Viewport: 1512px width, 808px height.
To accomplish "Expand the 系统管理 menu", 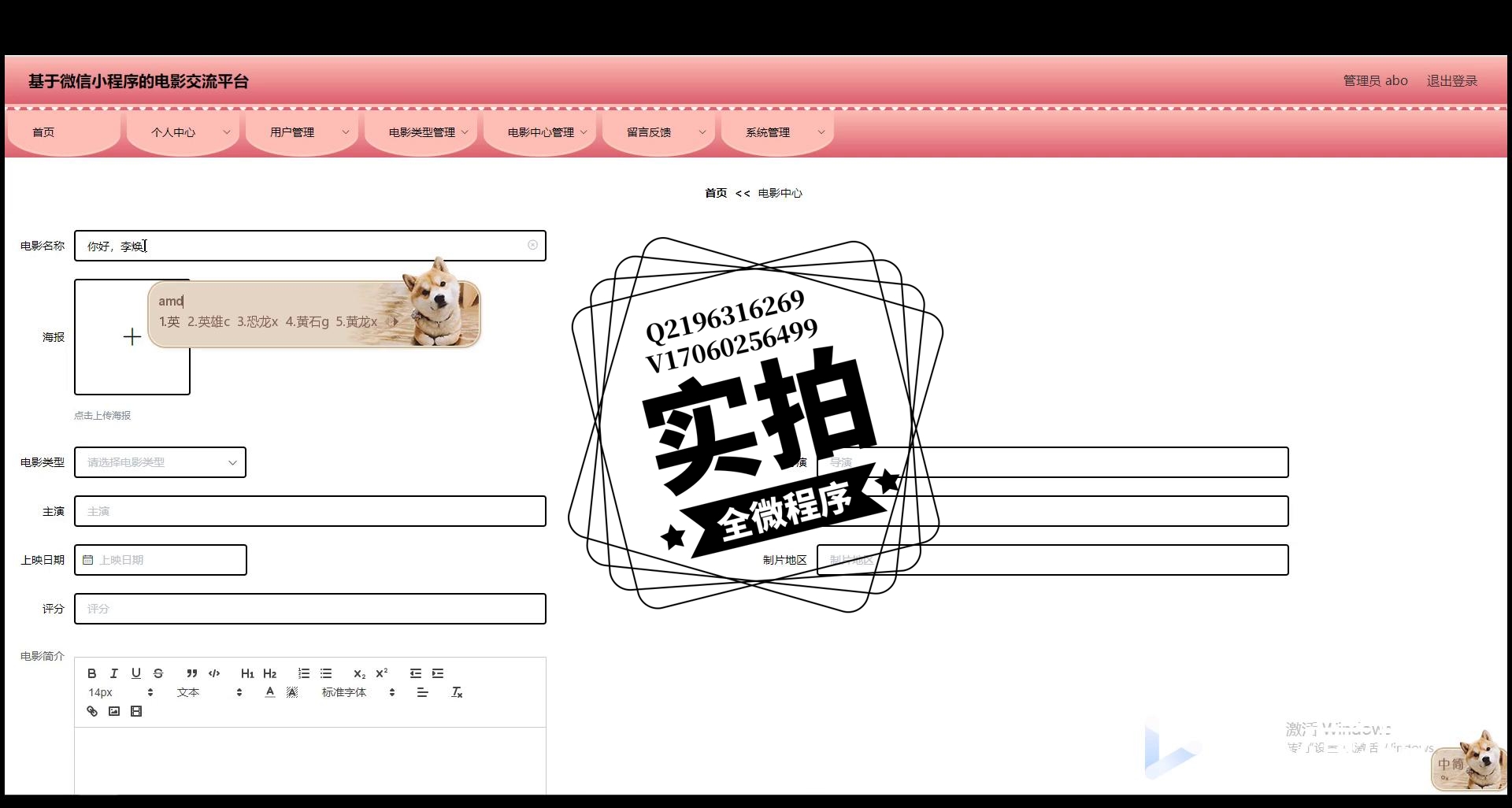I will pos(779,132).
